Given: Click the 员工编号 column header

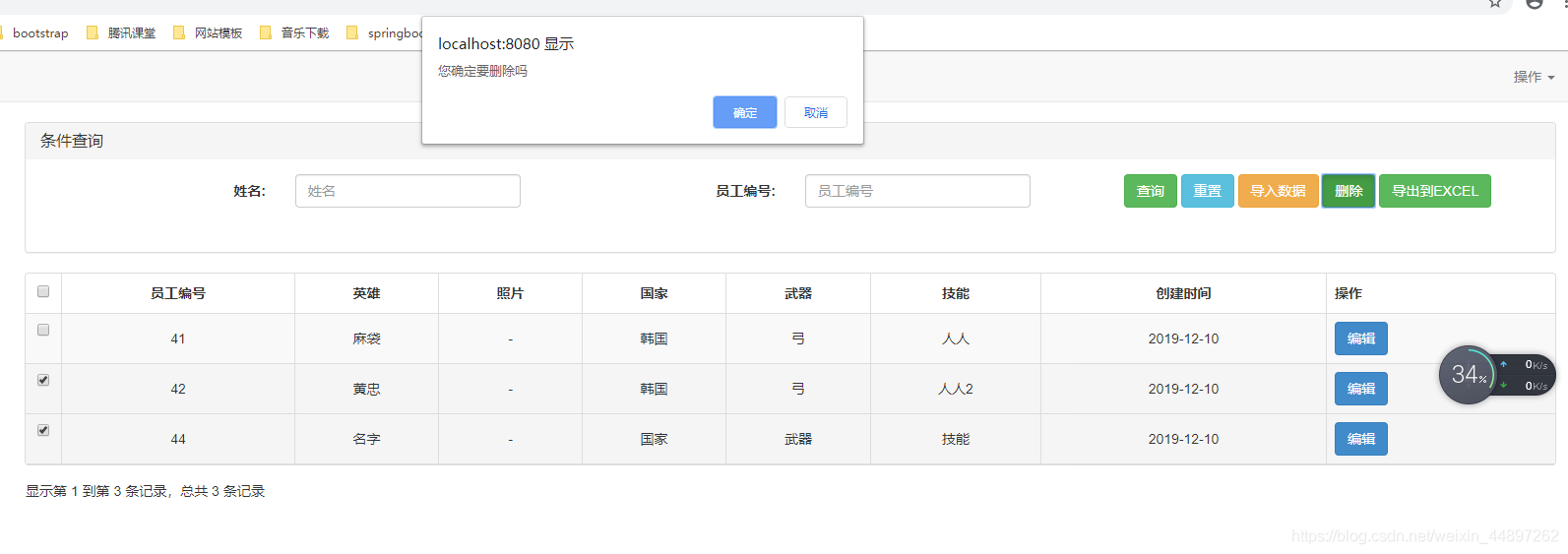Looking at the screenshot, I should pyautogui.click(x=178, y=293).
